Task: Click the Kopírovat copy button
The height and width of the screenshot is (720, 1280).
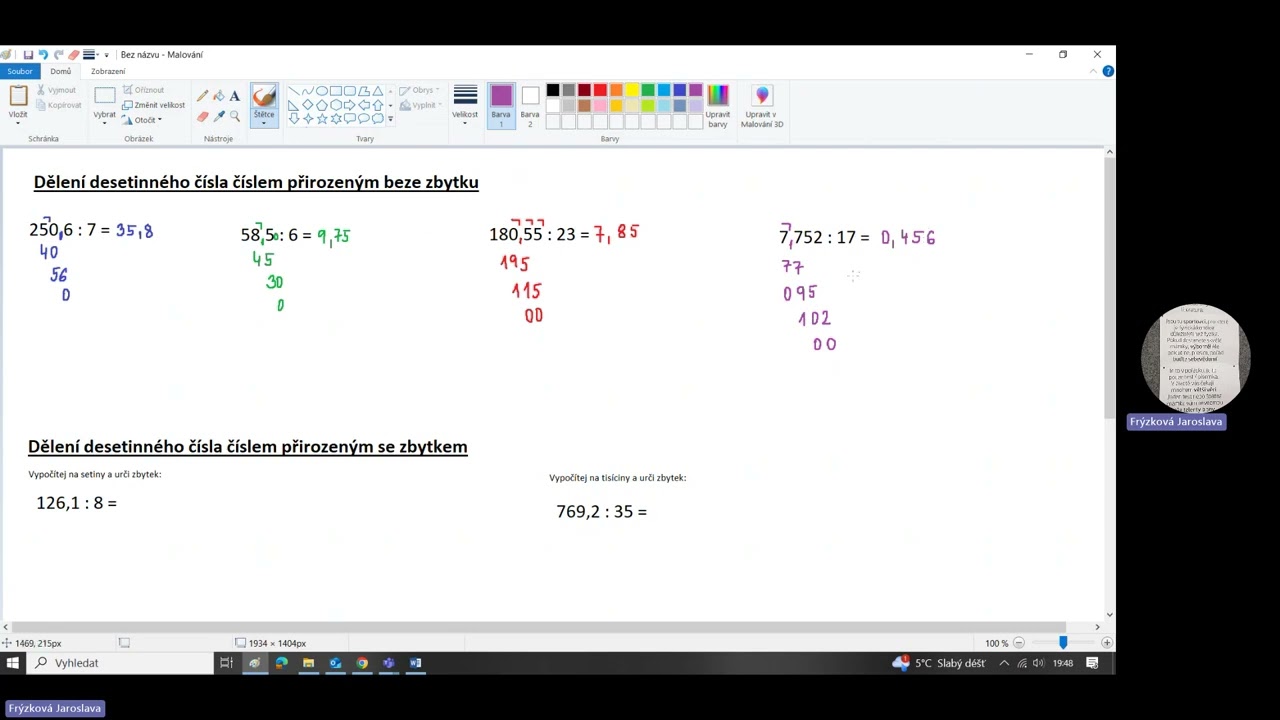Action: [59, 105]
